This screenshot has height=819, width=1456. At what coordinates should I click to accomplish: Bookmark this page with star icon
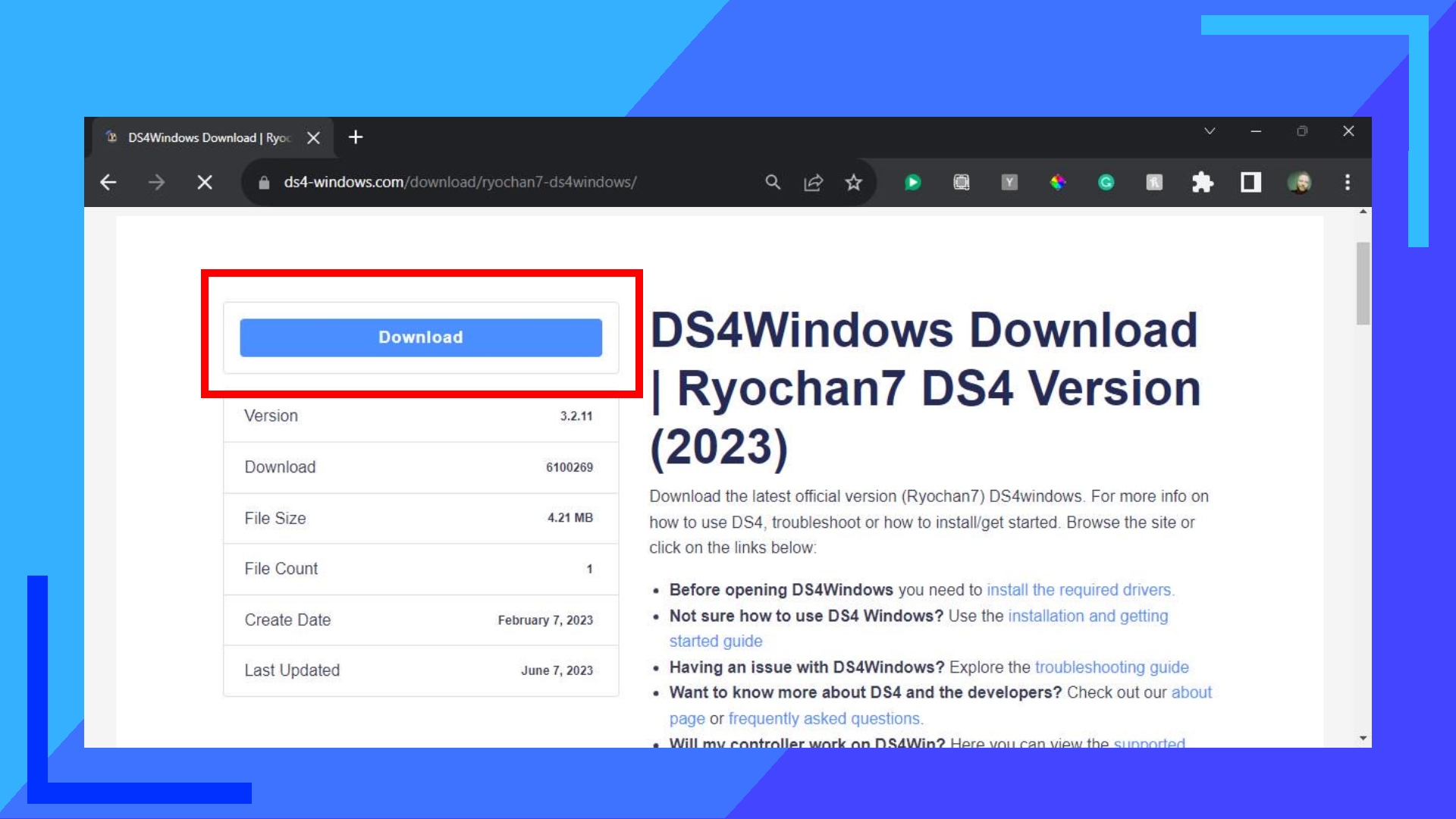point(854,182)
